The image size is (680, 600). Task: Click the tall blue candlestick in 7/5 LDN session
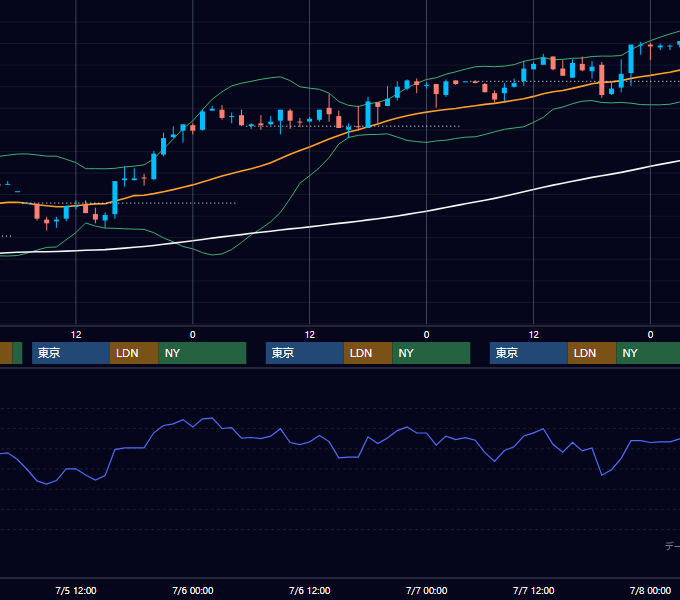[x=115, y=198]
